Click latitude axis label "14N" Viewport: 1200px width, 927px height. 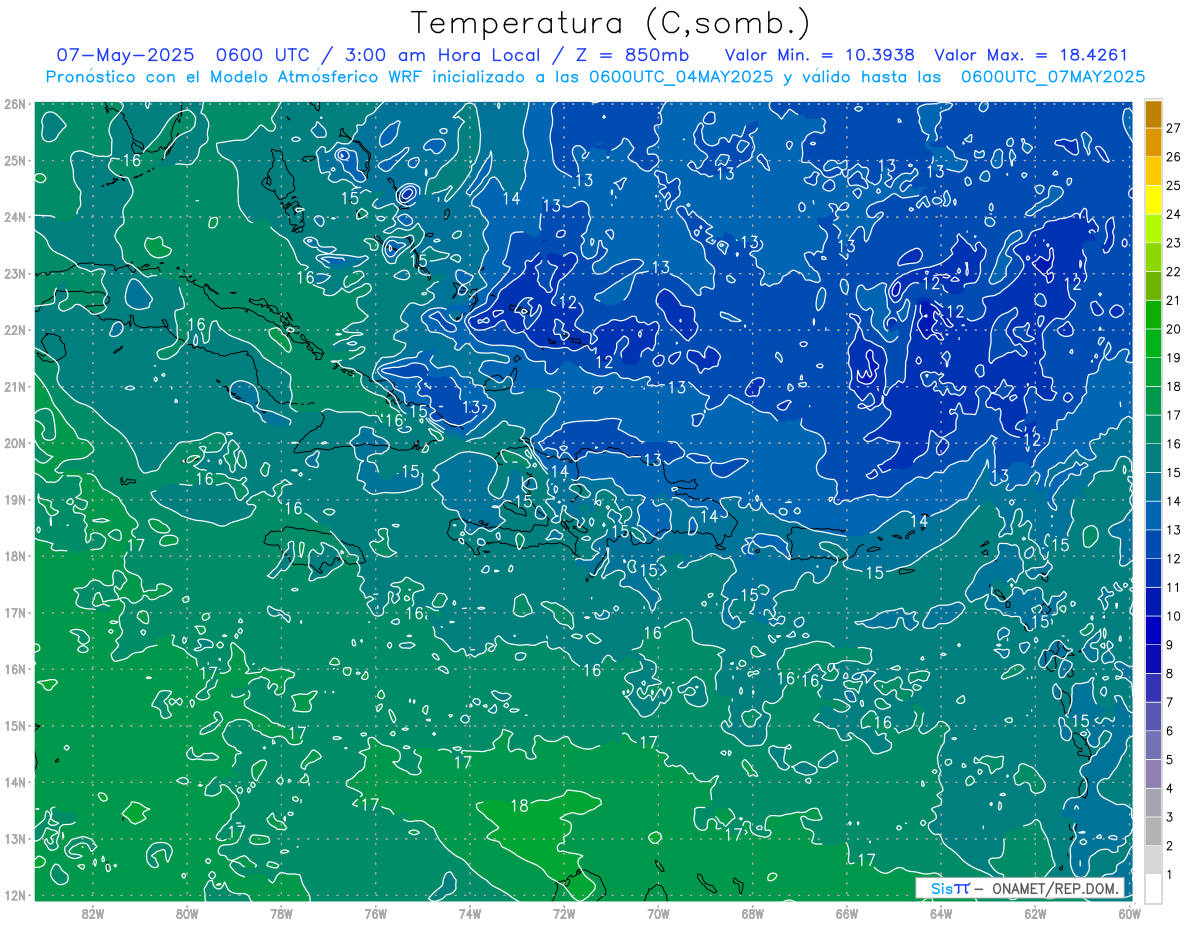coord(15,782)
